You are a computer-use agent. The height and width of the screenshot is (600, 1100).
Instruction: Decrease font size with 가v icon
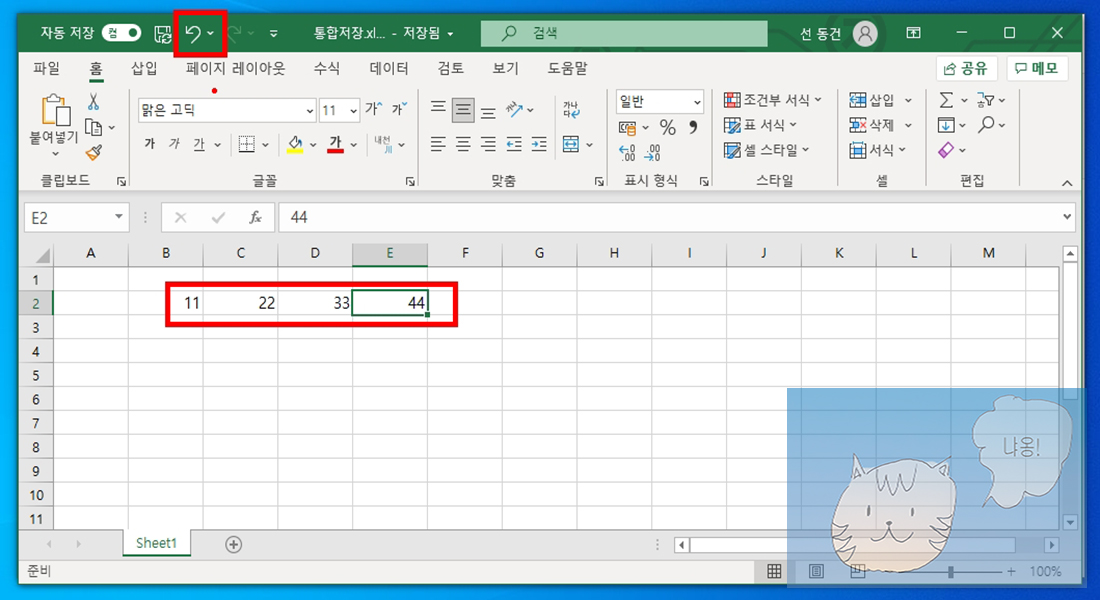[400, 108]
